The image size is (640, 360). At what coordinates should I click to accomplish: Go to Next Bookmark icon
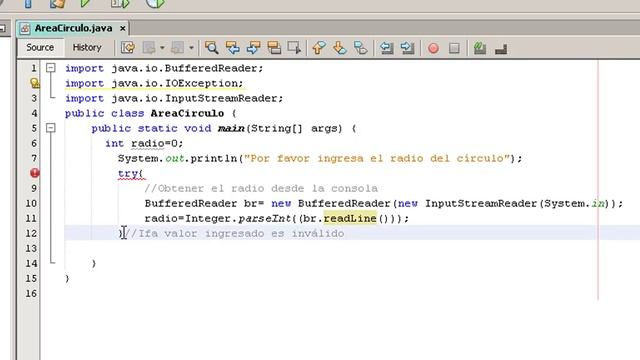click(340, 48)
